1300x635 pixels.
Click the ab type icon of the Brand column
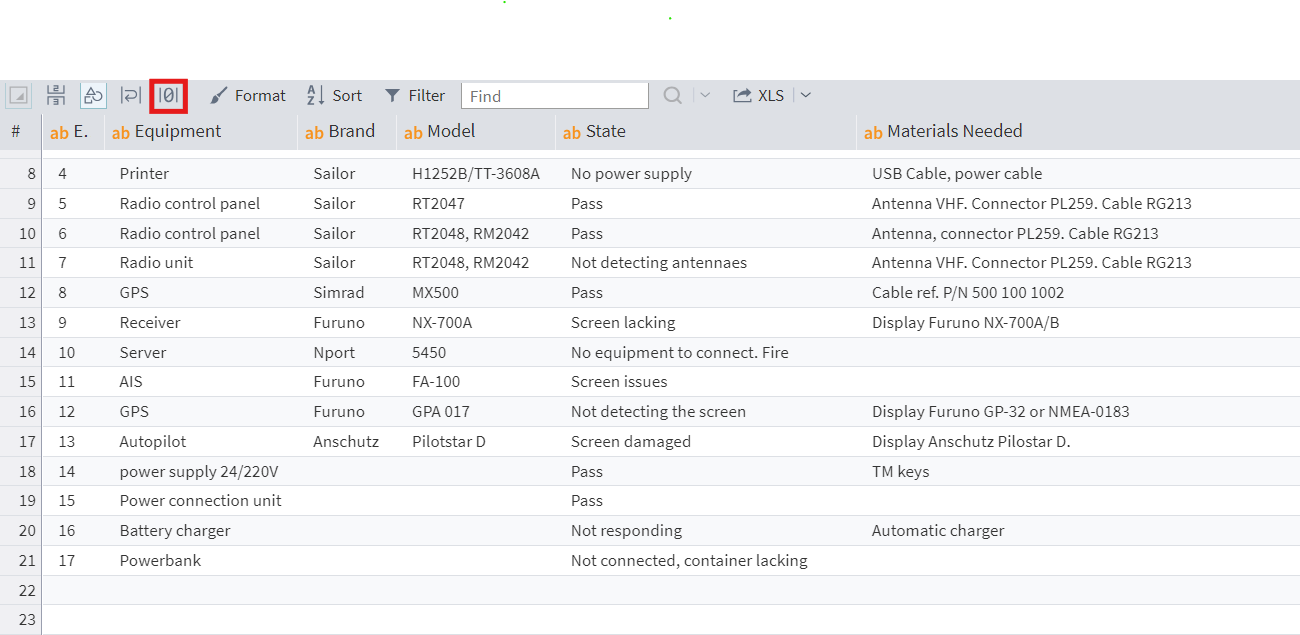(314, 132)
